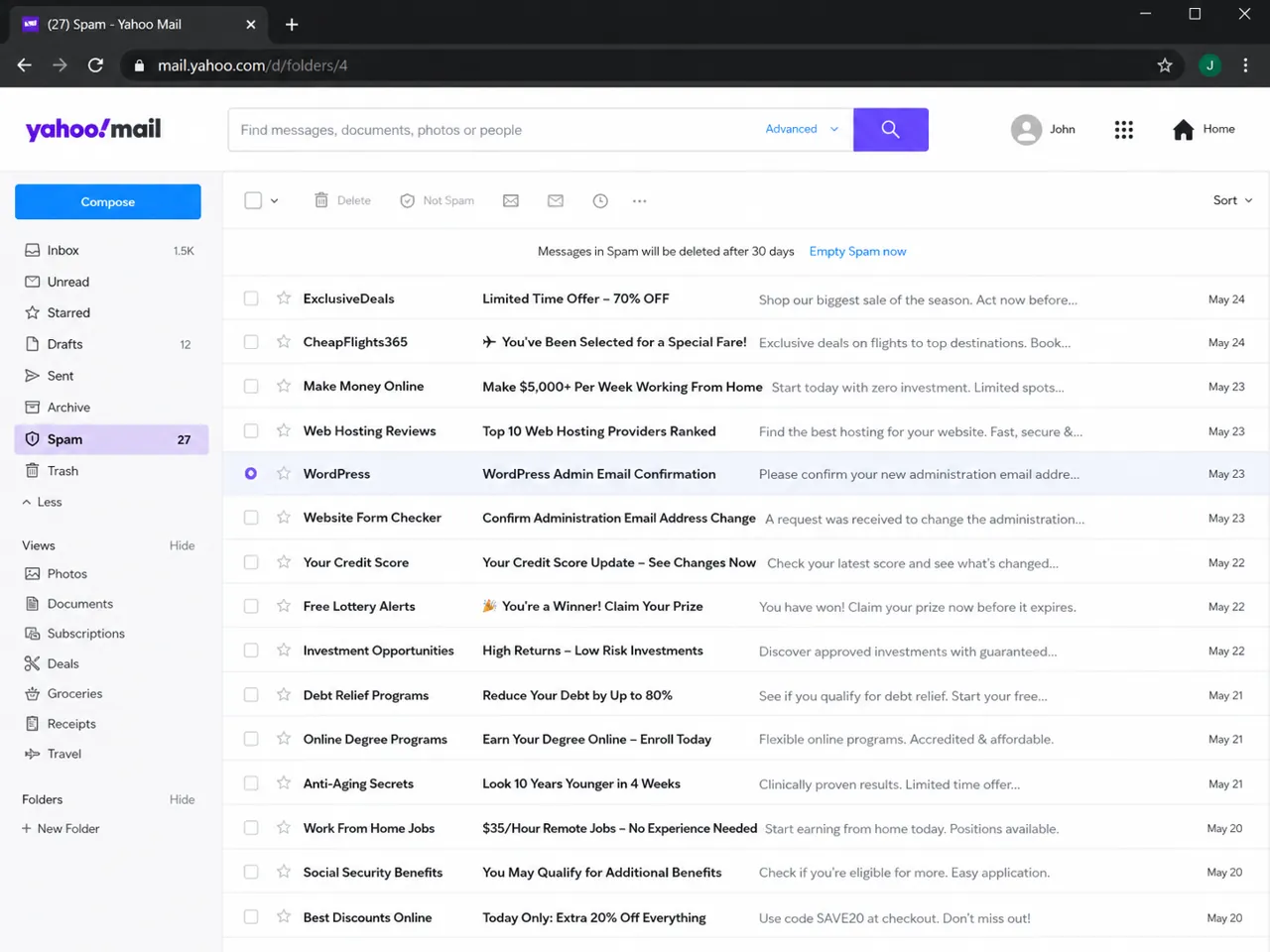Open 'Earn Your Degree Online – Enroll Today' email
Screen dimensions: 1270x952
pyautogui.click(x=596, y=739)
